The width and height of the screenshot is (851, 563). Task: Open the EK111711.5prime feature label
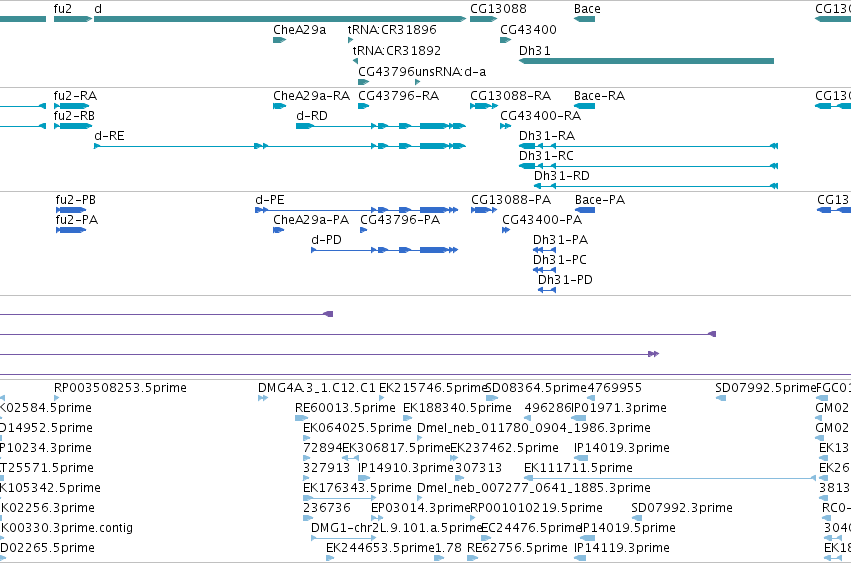[x=578, y=468]
